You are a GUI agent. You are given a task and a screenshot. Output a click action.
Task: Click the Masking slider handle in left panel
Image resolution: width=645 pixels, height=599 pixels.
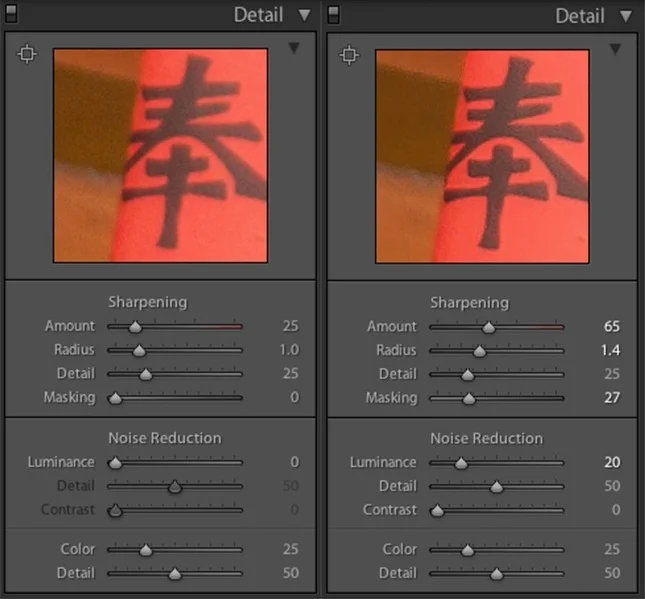click(116, 398)
